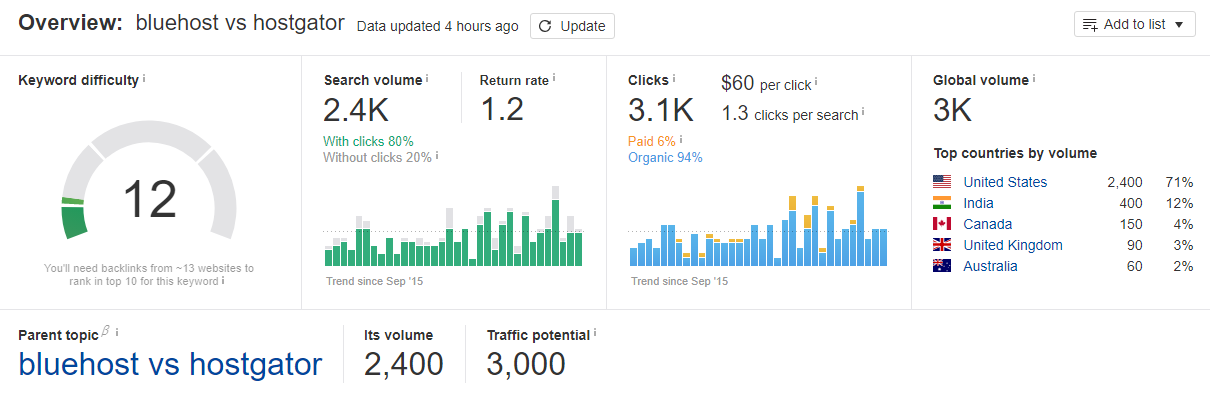Click the $60 per click value
This screenshot has height=396, width=1210.
(x=738, y=83)
